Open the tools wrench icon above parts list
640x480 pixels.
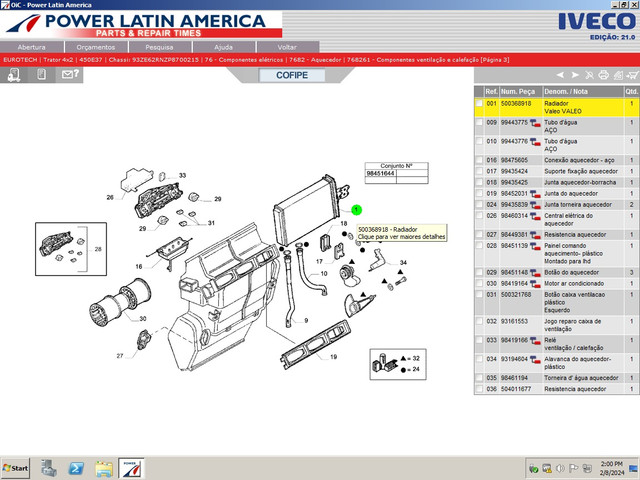point(589,75)
